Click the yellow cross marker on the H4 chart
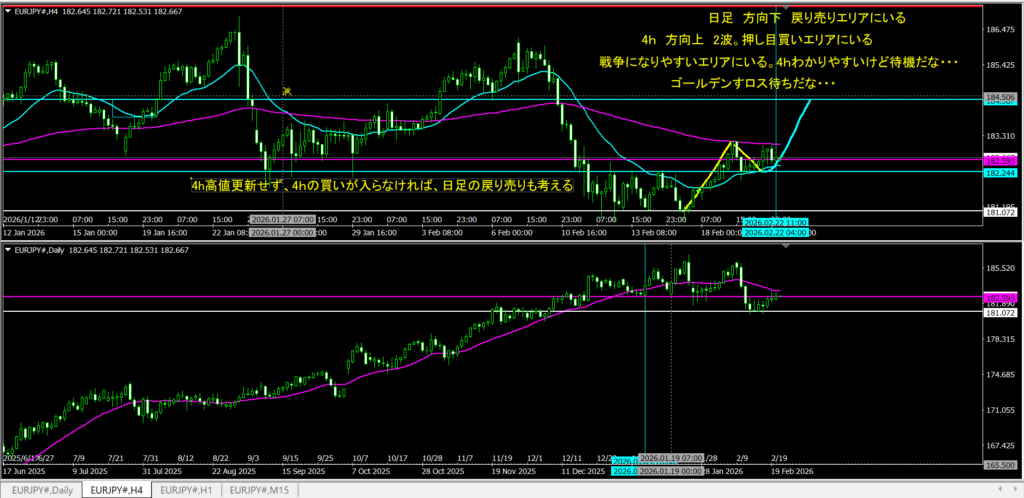This screenshot has height=498, width=1024. tap(286, 91)
